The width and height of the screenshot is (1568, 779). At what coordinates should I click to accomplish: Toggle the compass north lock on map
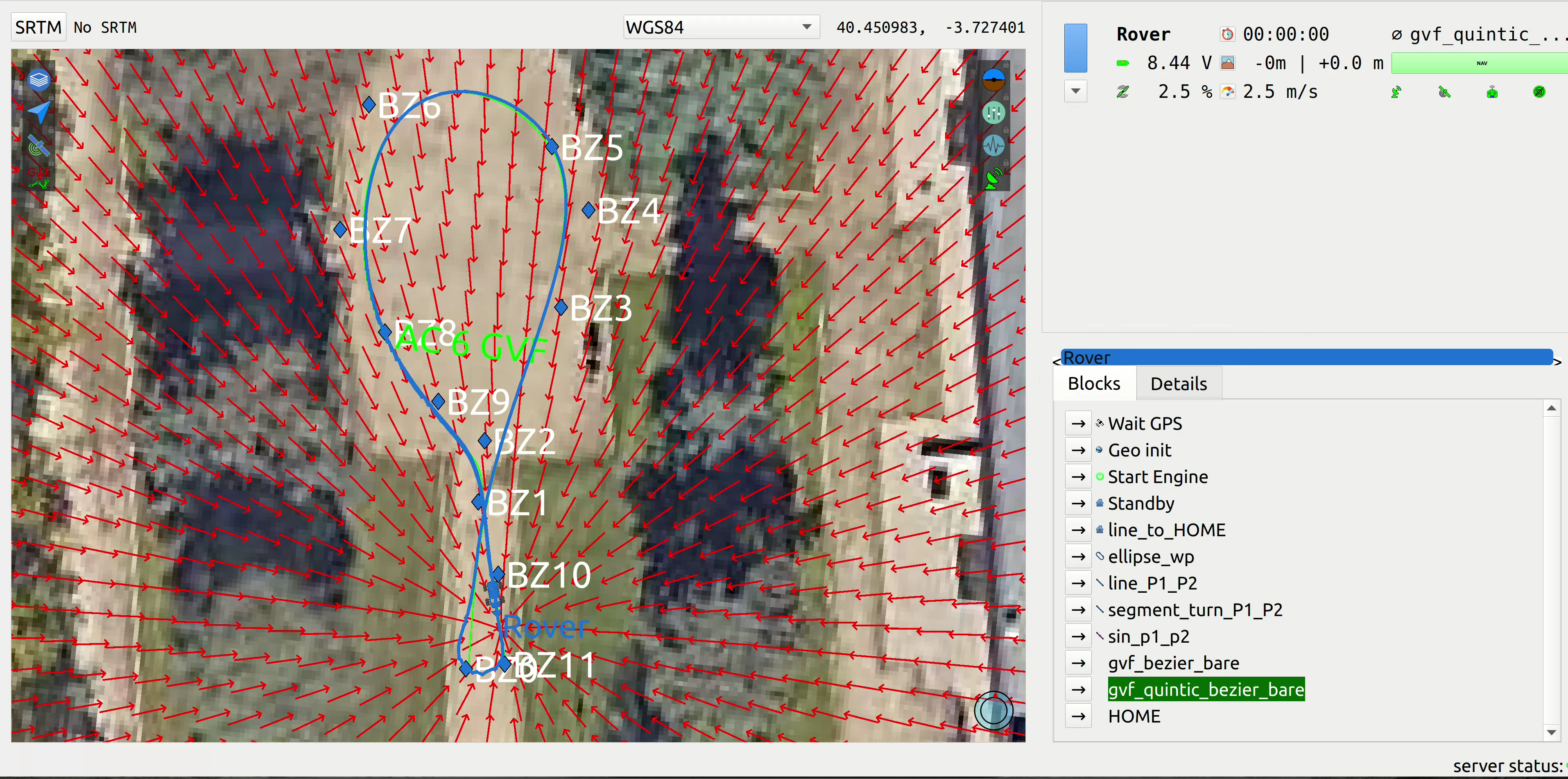coord(993,710)
